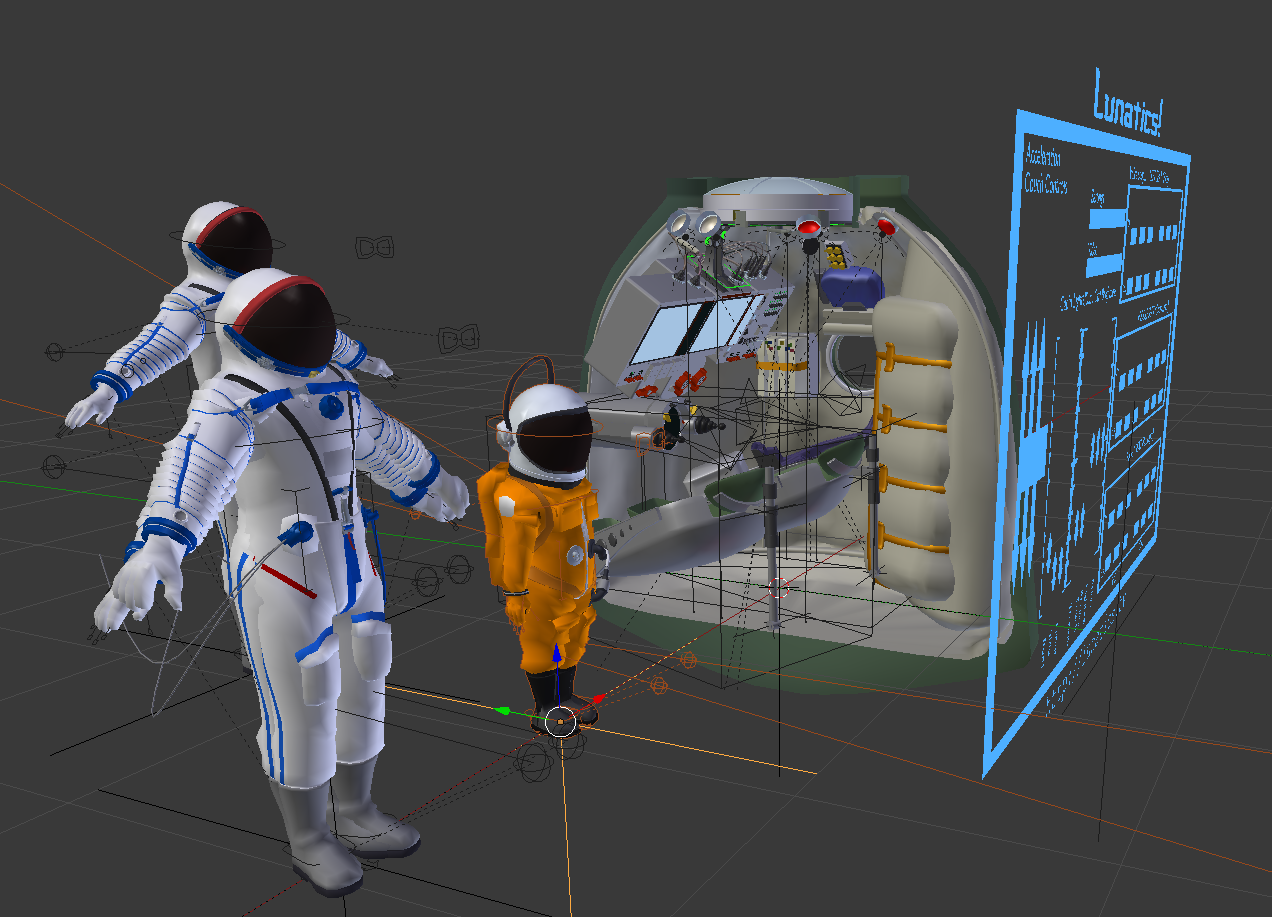This screenshot has height=917, width=1272.
Task: Click the red X-axis gizmo arrow
Action: pos(598,698)
